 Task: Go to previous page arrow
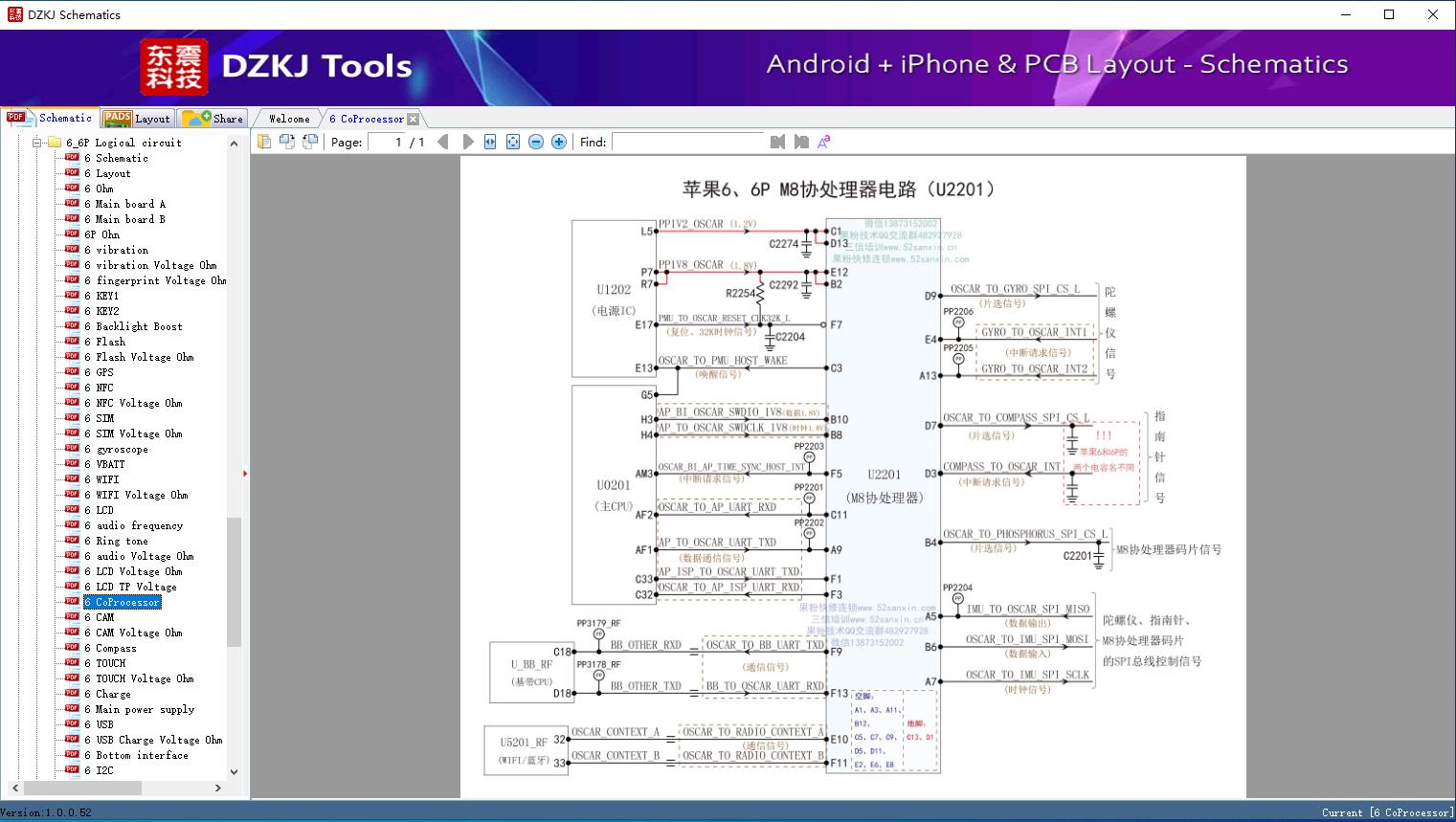[x=443, y=142]
